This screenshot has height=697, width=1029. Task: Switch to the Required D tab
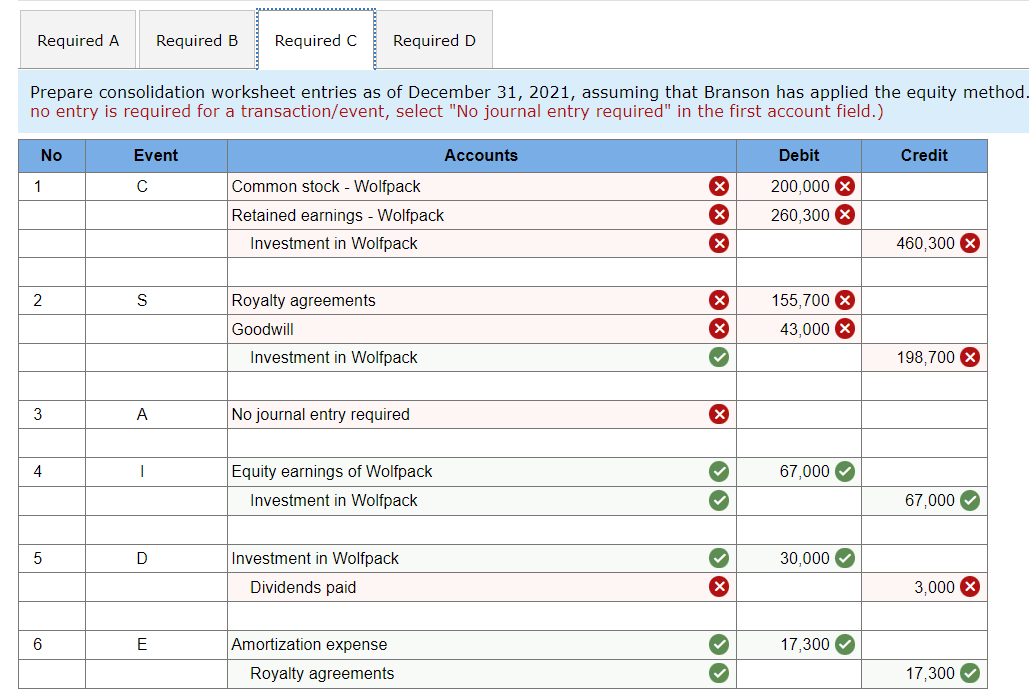434,40
